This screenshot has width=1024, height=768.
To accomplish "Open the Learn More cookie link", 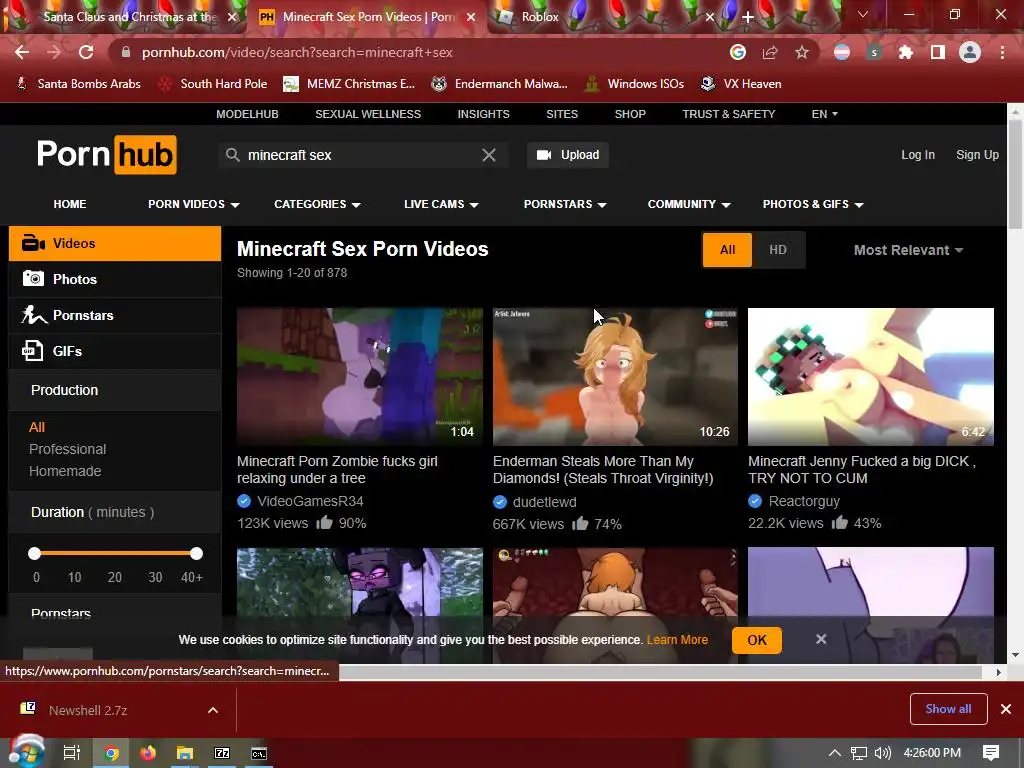I will [x=677, y=640].
